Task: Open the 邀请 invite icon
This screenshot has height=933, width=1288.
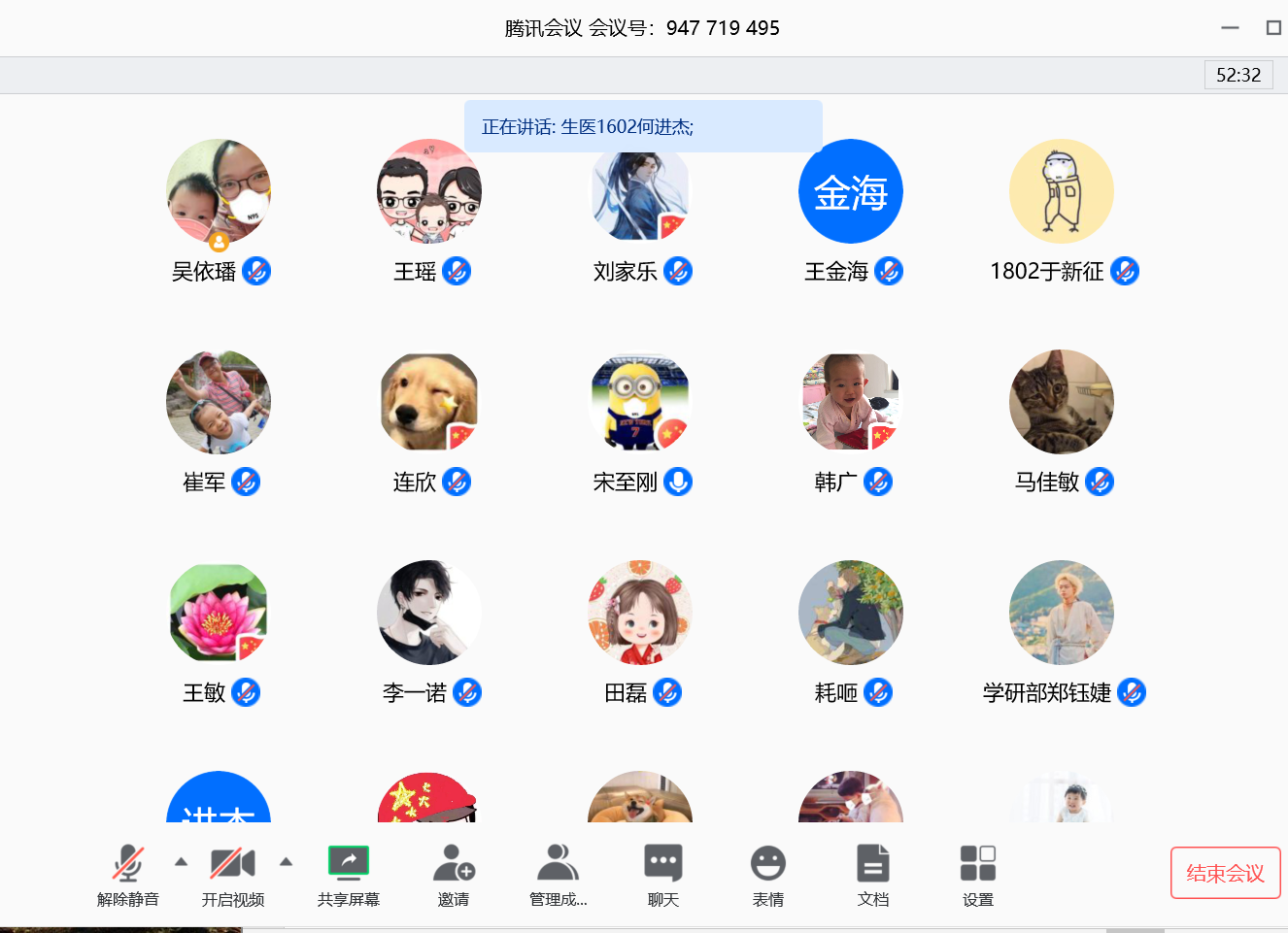Action: (x=453, y=873)
